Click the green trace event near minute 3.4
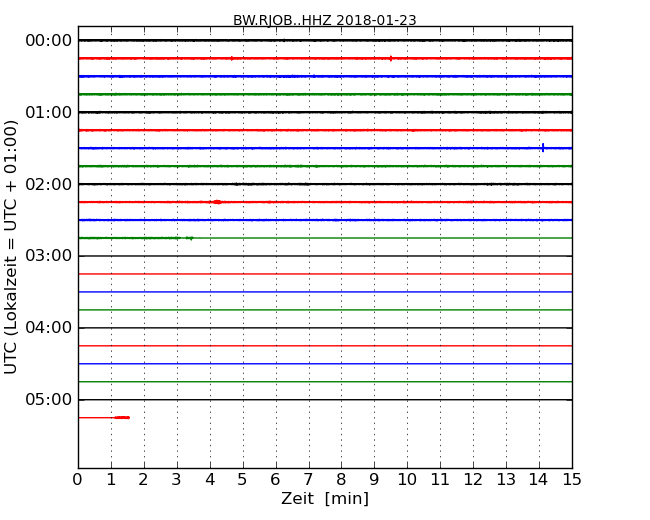Screen dimensions: 650x520 click(x=190, y=238)
